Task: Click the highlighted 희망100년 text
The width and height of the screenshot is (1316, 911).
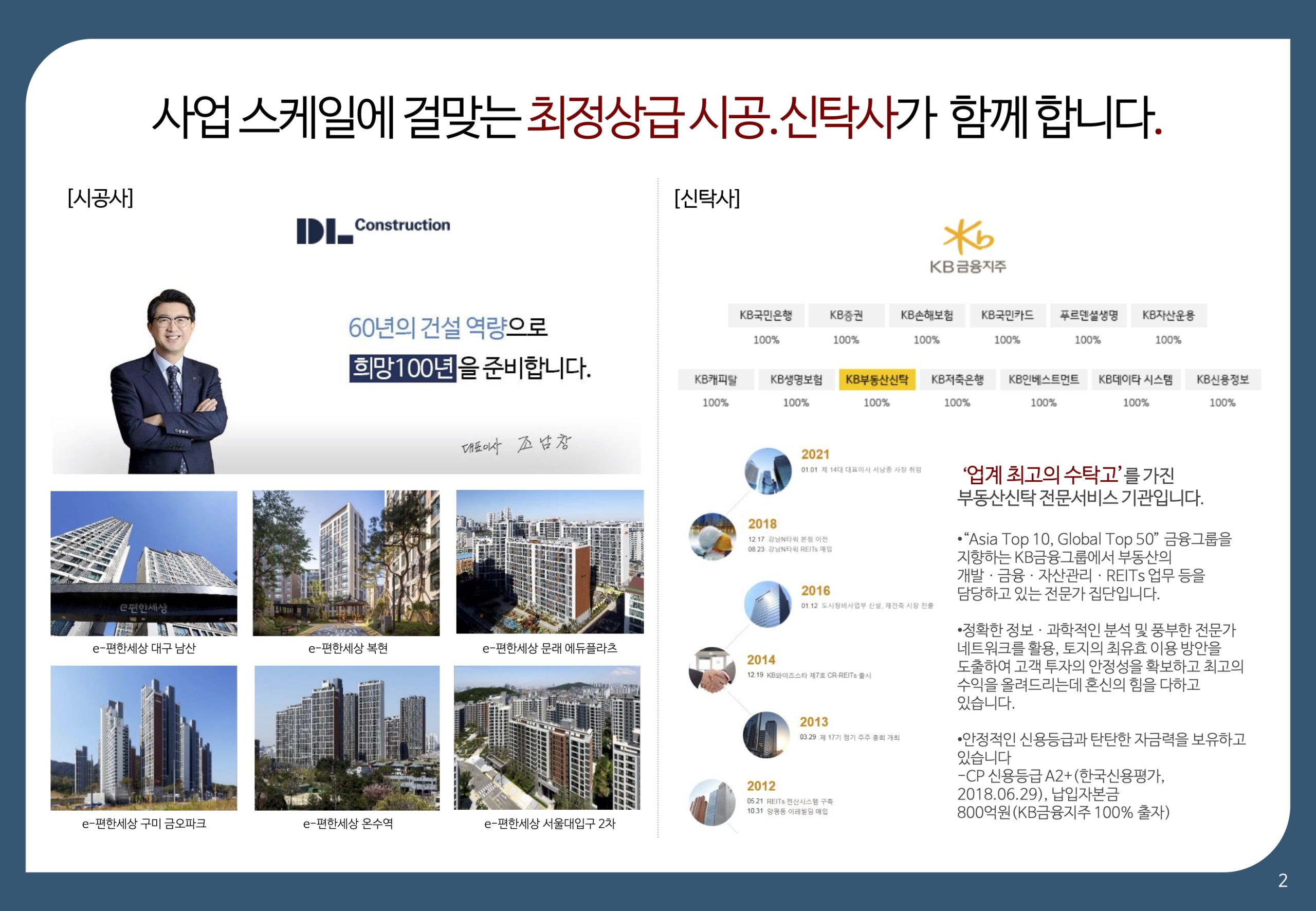Action: tap(403, 368)
